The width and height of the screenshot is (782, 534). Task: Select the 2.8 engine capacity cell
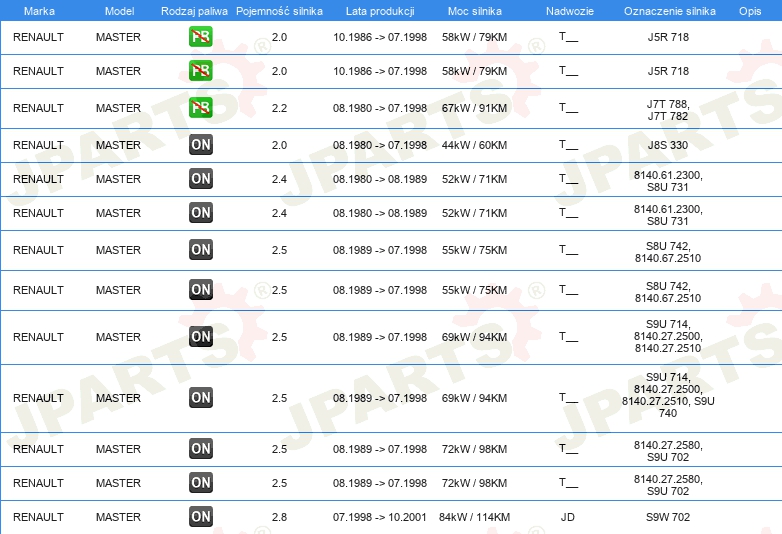279,517
